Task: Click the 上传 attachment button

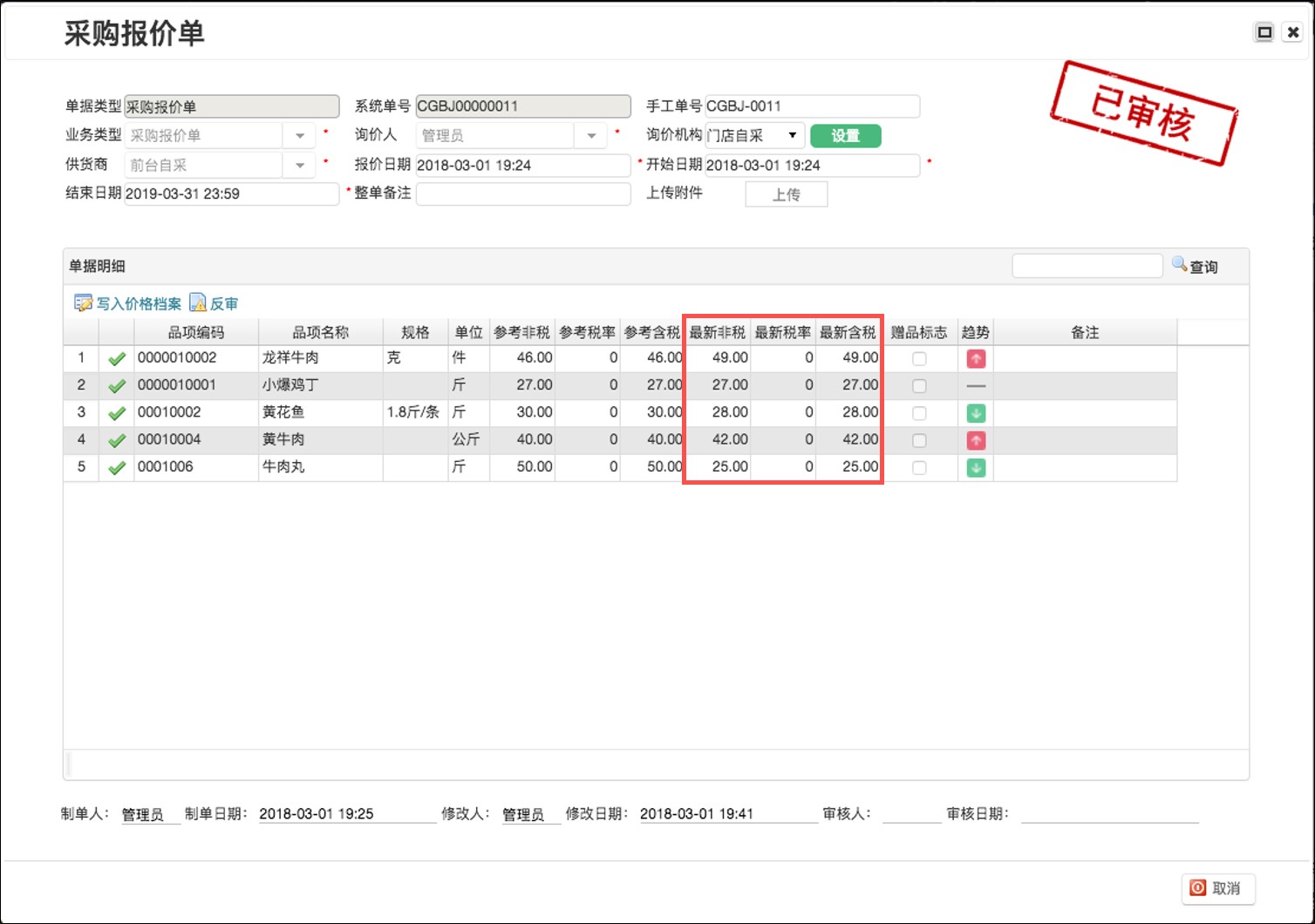Action: (786, 194)
